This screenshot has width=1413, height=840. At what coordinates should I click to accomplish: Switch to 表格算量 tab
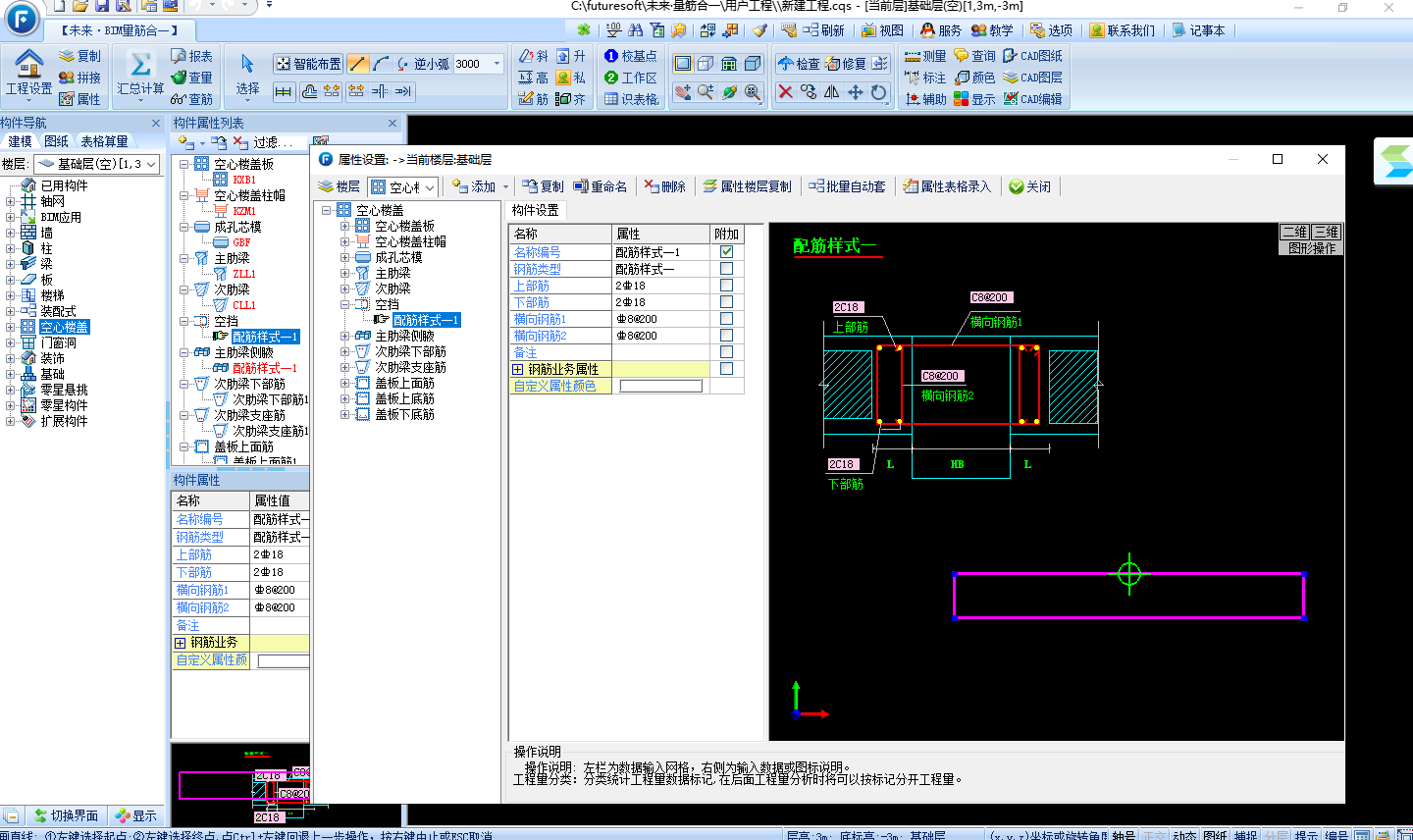(104, 141)
